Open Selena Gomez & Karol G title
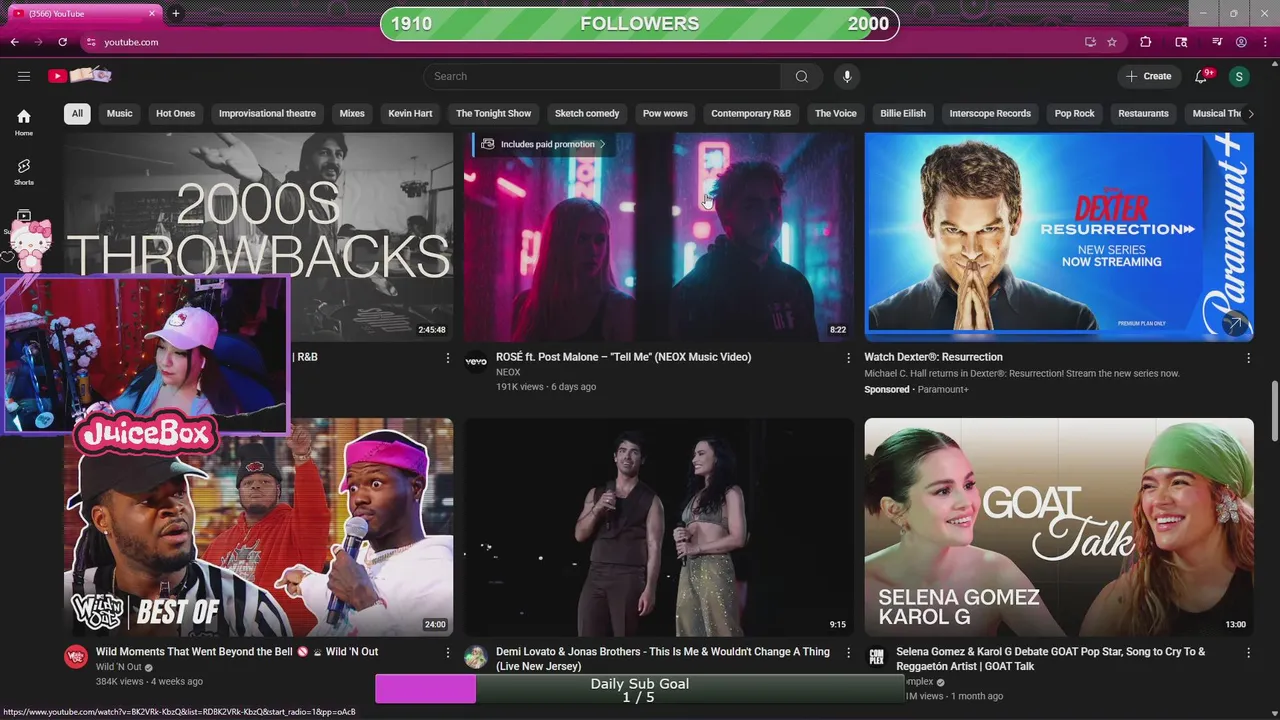 pyautogui.click(x=1050, y=659)
